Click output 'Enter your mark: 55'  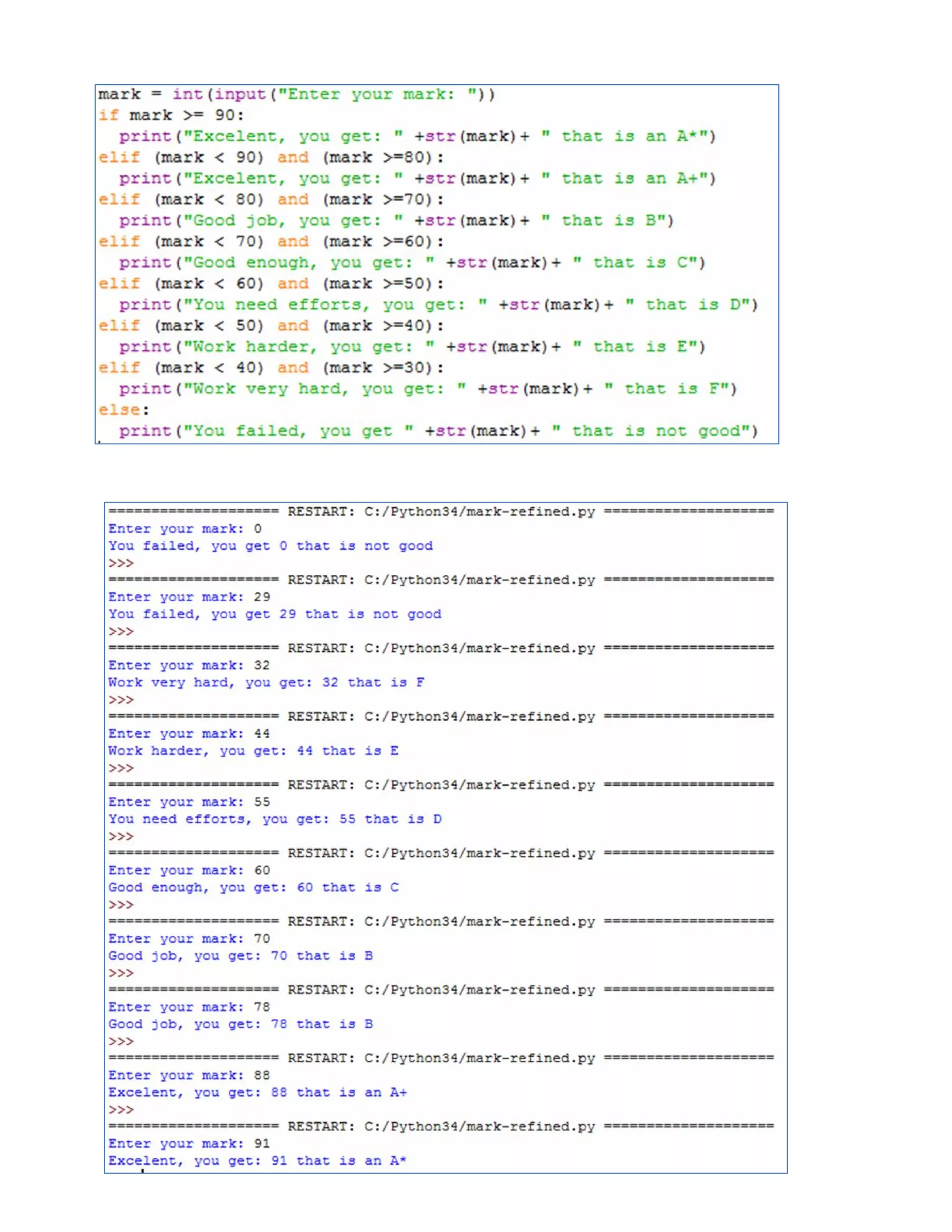tap(190, 801)
